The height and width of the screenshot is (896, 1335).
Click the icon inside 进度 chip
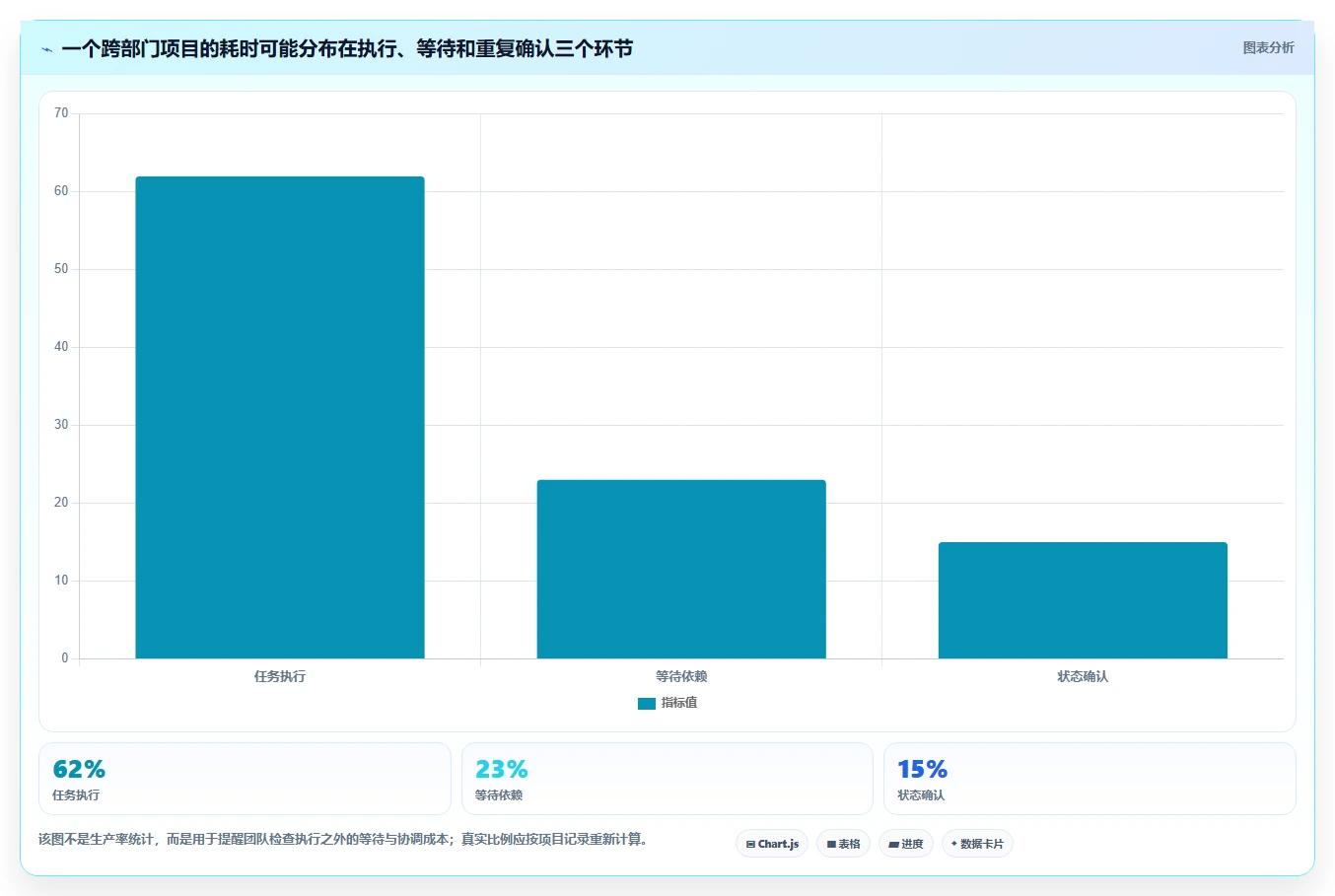(893, 845)
